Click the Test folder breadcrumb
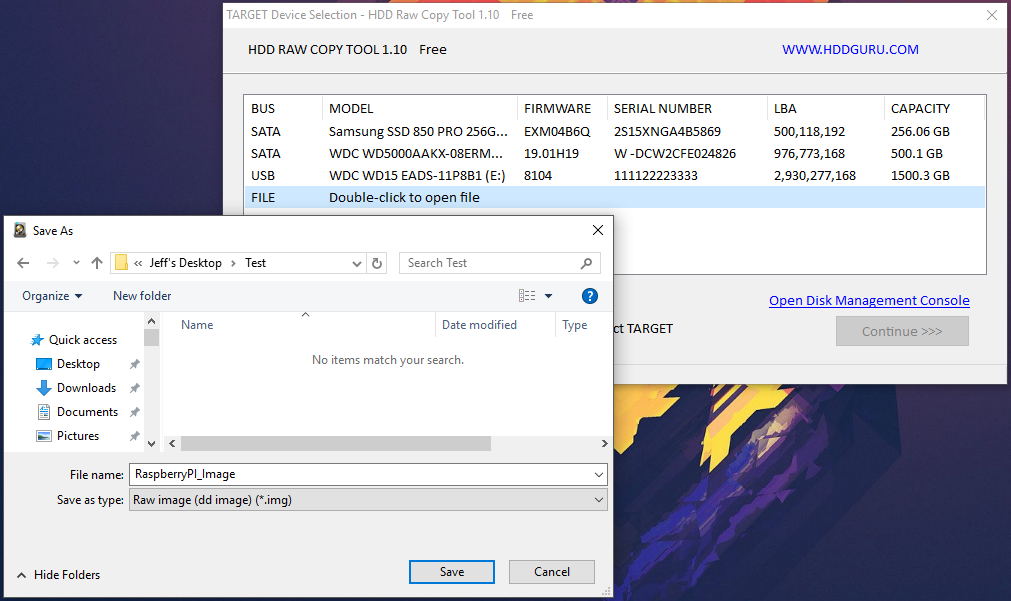This screenshot has width=1011, height=601. (x=255, y=263)
